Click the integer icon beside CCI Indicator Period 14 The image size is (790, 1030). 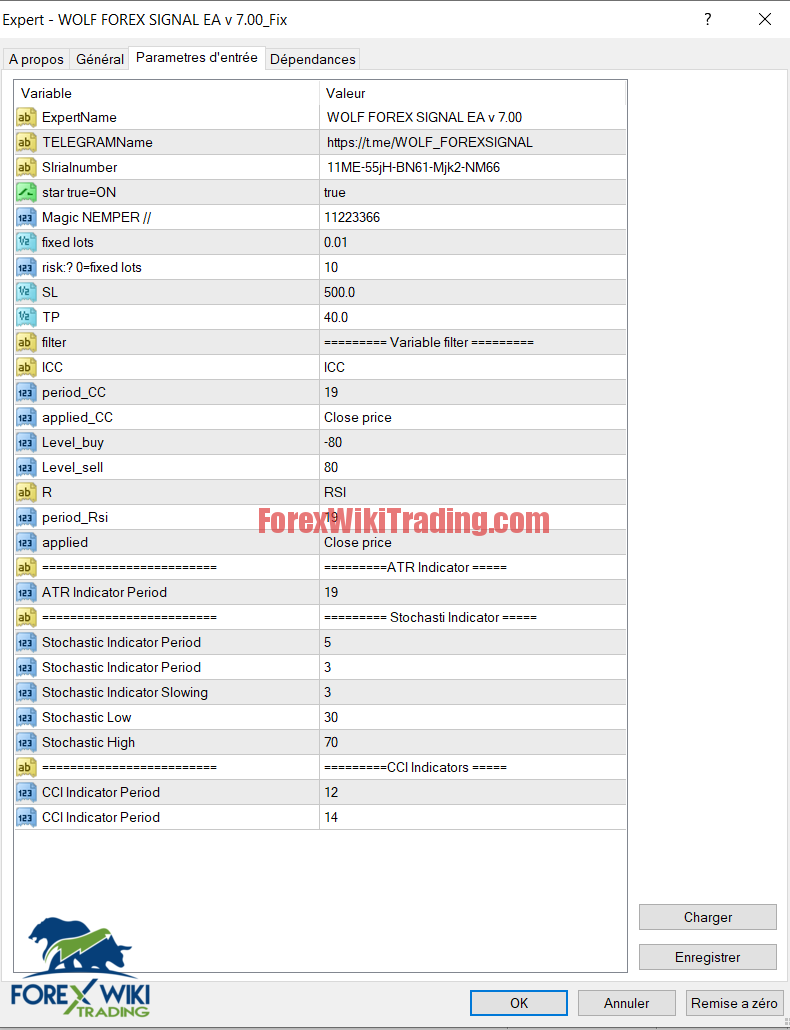26,818
